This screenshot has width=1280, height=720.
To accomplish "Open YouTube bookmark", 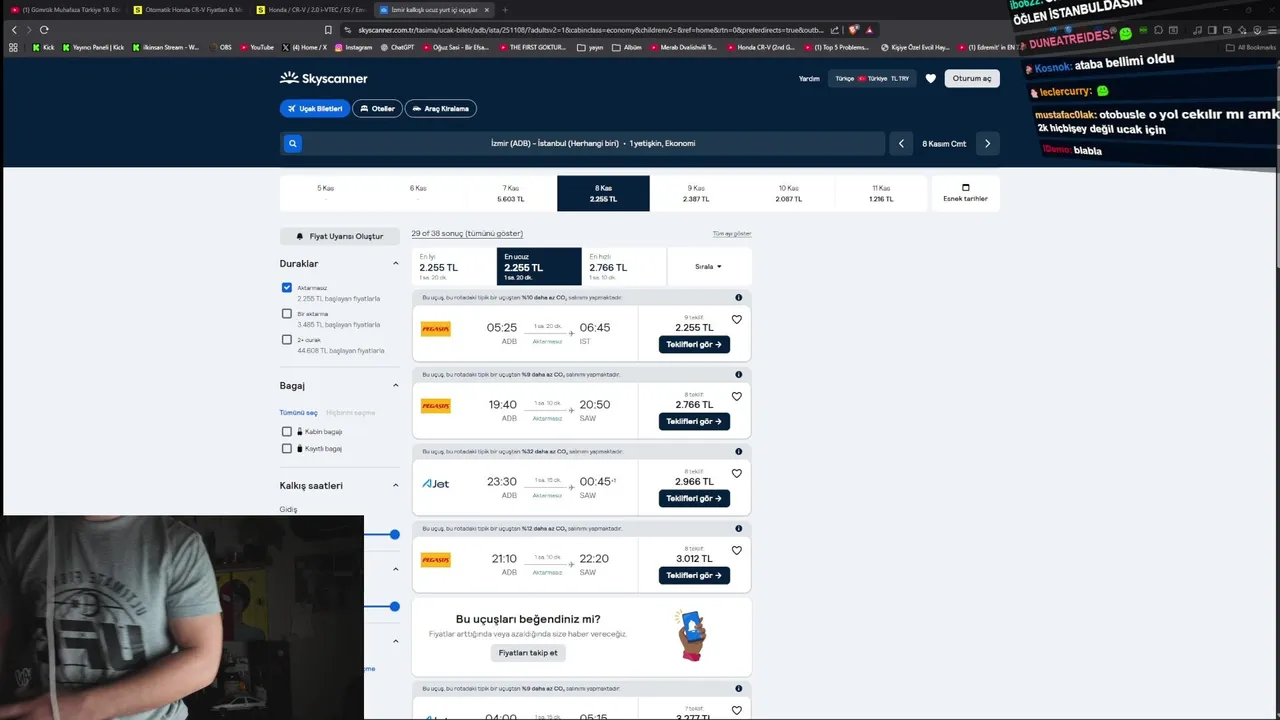I will [x=256, y=47].
